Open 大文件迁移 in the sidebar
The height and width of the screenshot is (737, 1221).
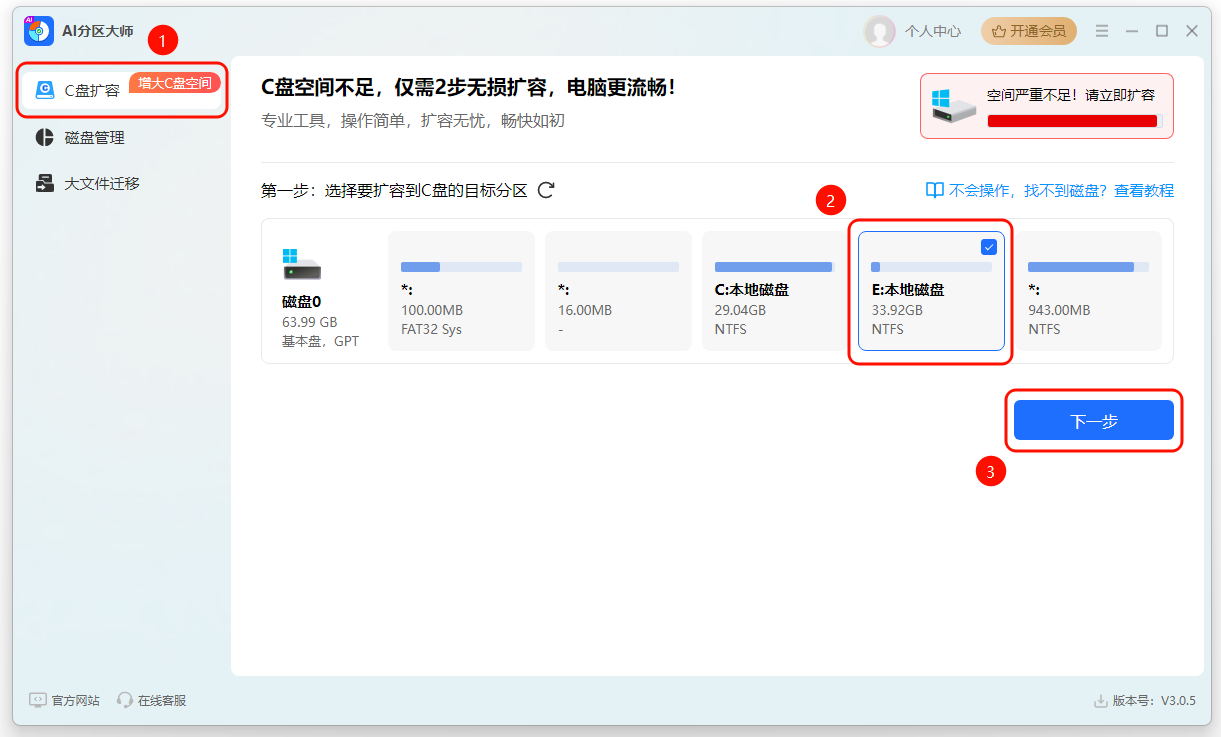click(x=102, y=183)
